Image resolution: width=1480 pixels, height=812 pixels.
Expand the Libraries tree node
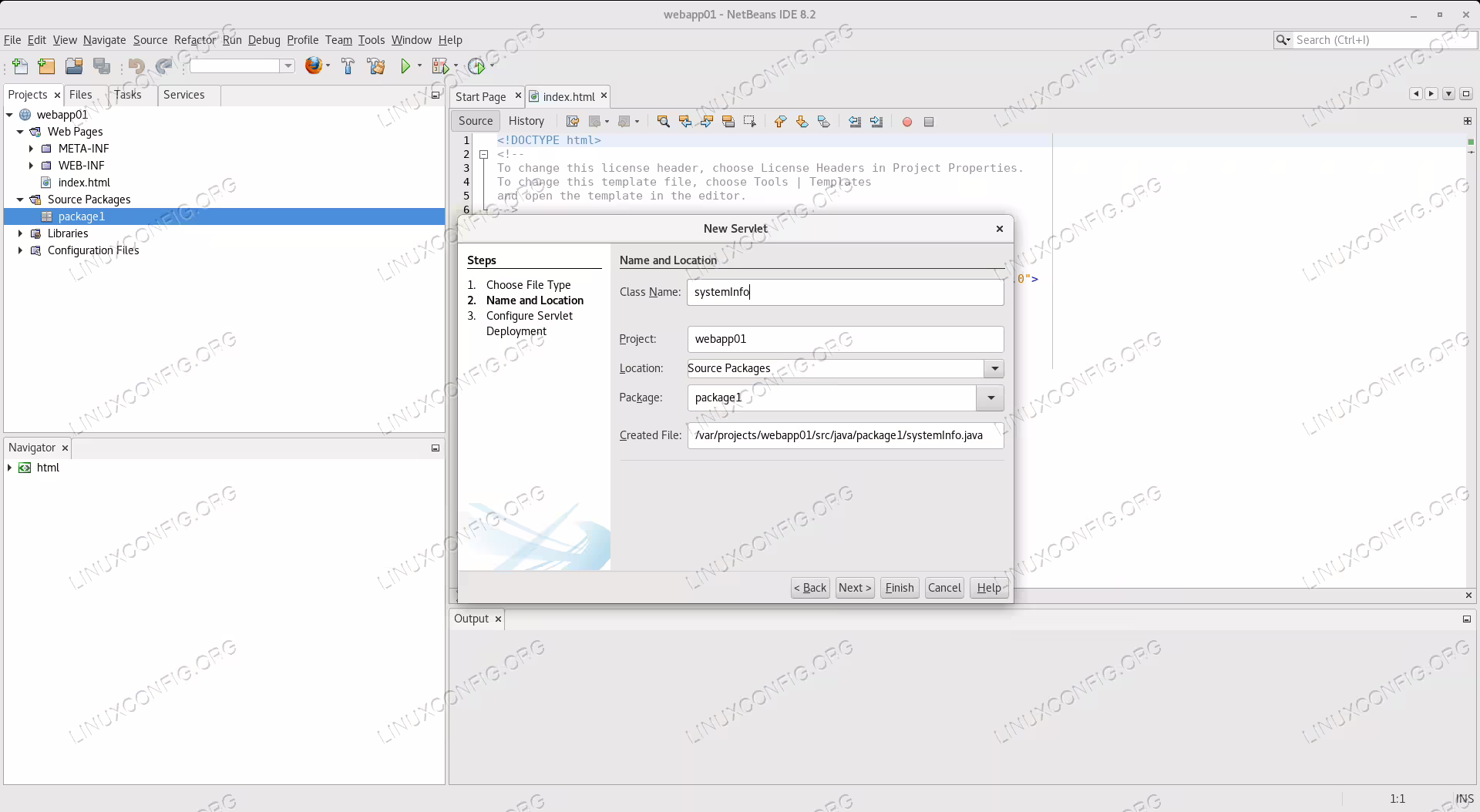coord(20,233)
